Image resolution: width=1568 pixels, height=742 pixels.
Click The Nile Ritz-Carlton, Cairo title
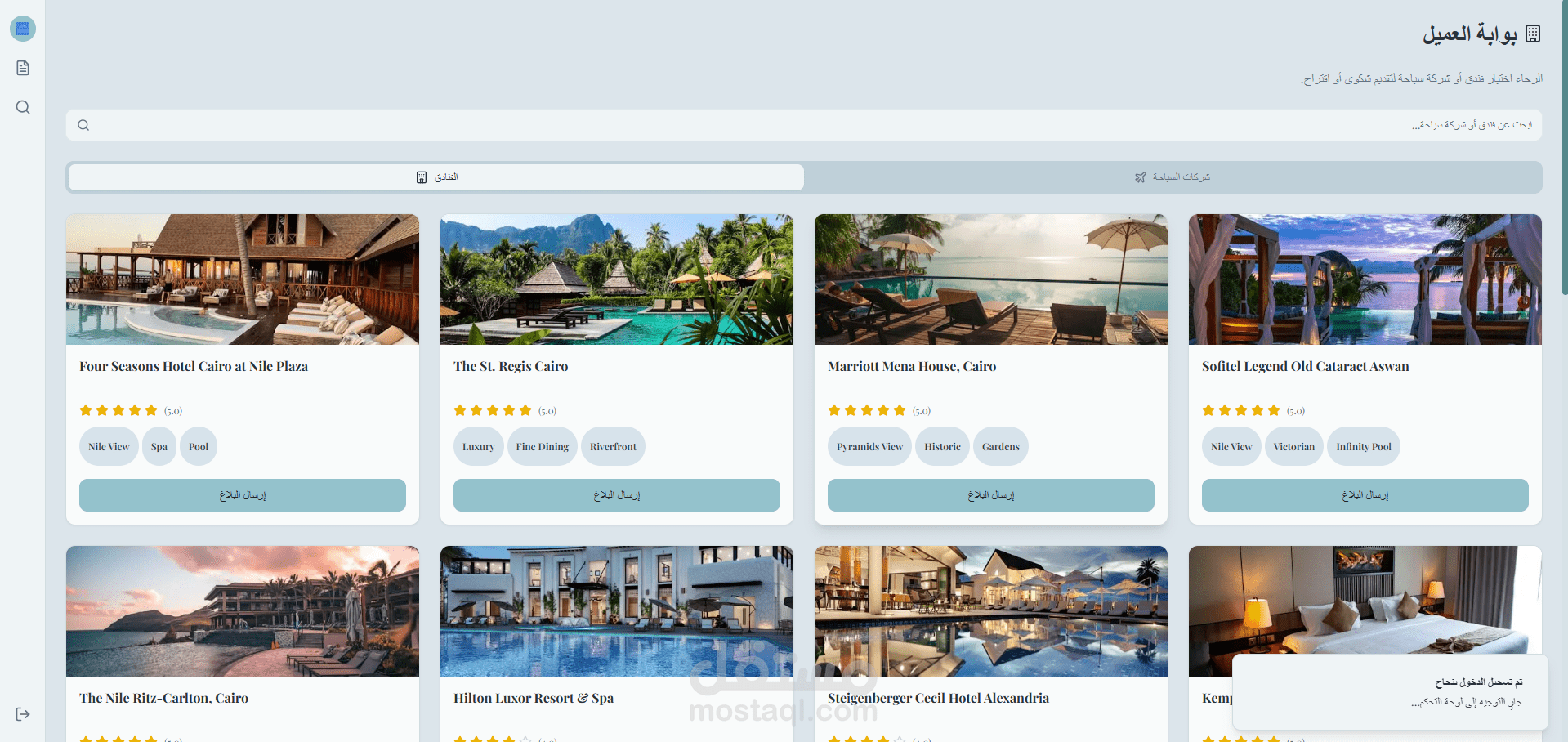coord(163,699)
